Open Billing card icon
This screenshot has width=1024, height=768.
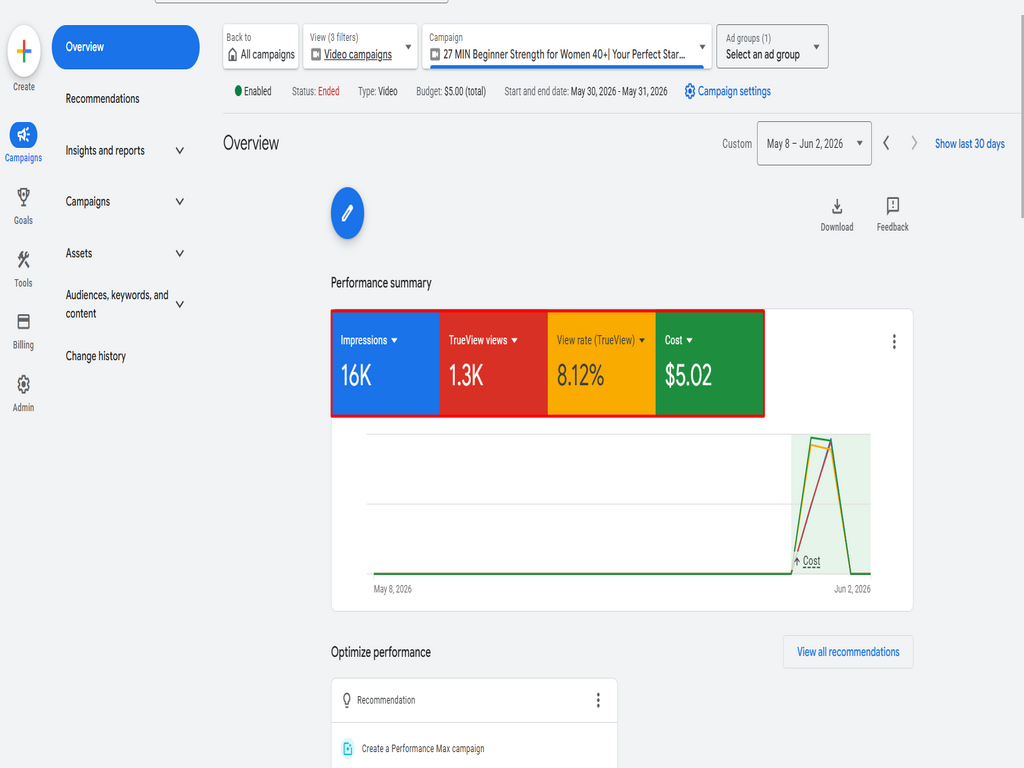coord(24,321)
